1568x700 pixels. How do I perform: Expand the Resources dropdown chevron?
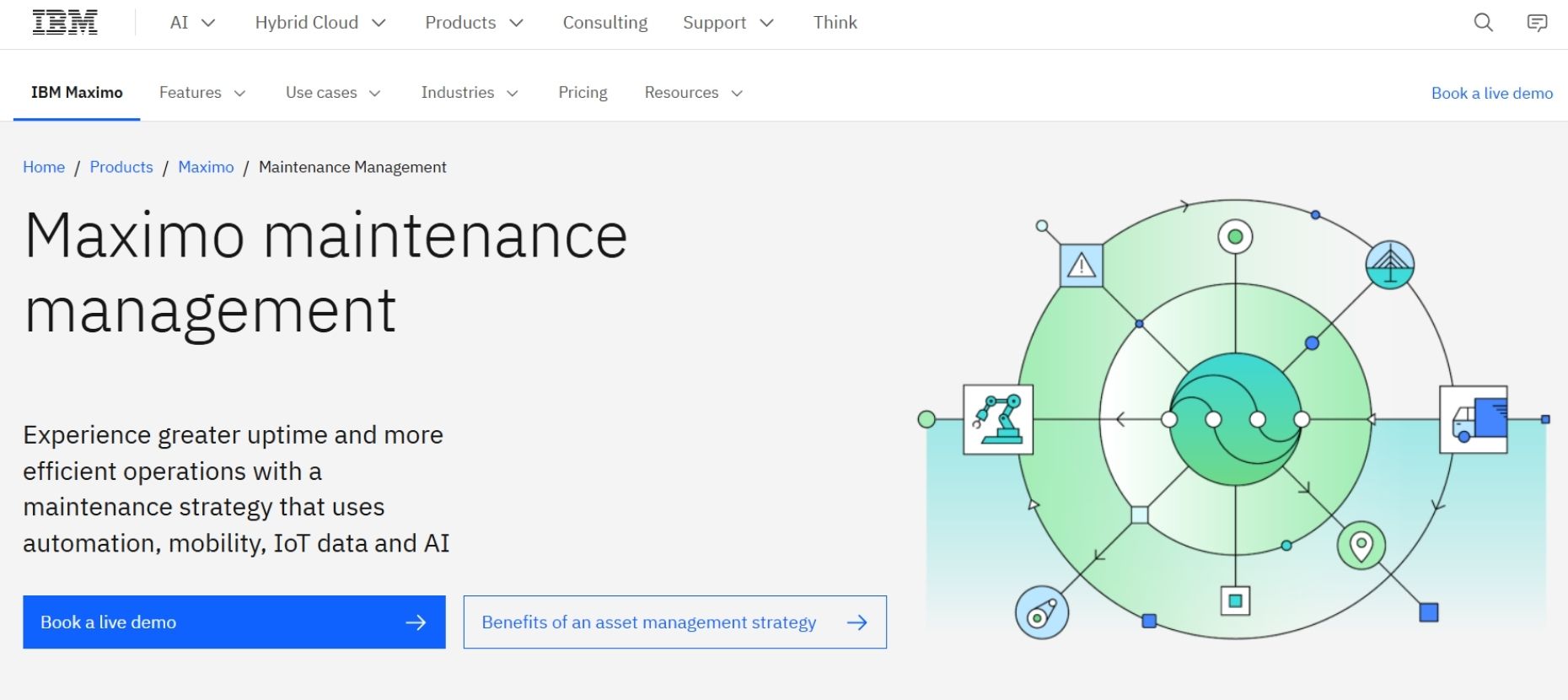(x=737, y=94)
